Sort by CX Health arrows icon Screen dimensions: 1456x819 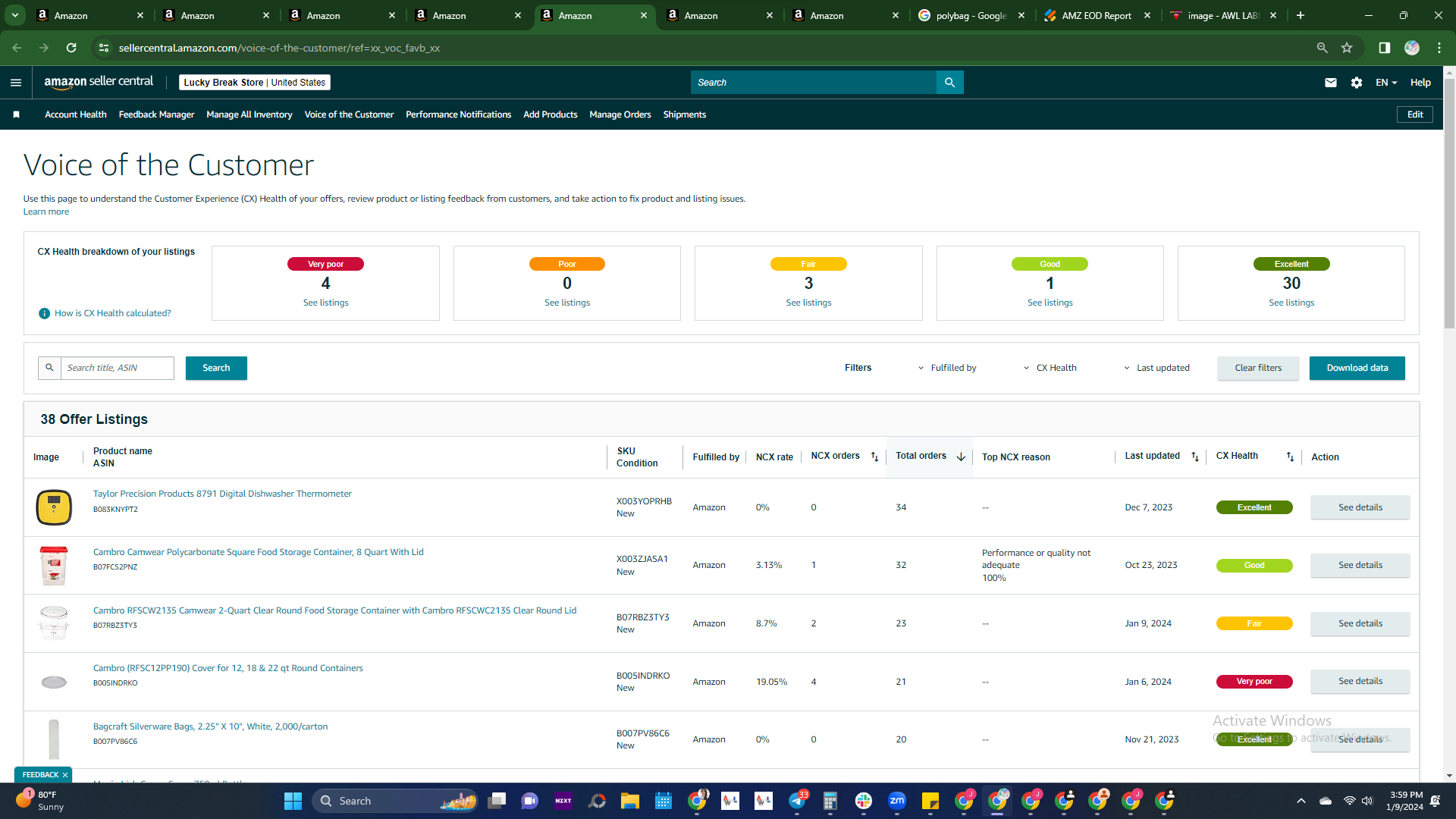click(x=1290, y=457)
